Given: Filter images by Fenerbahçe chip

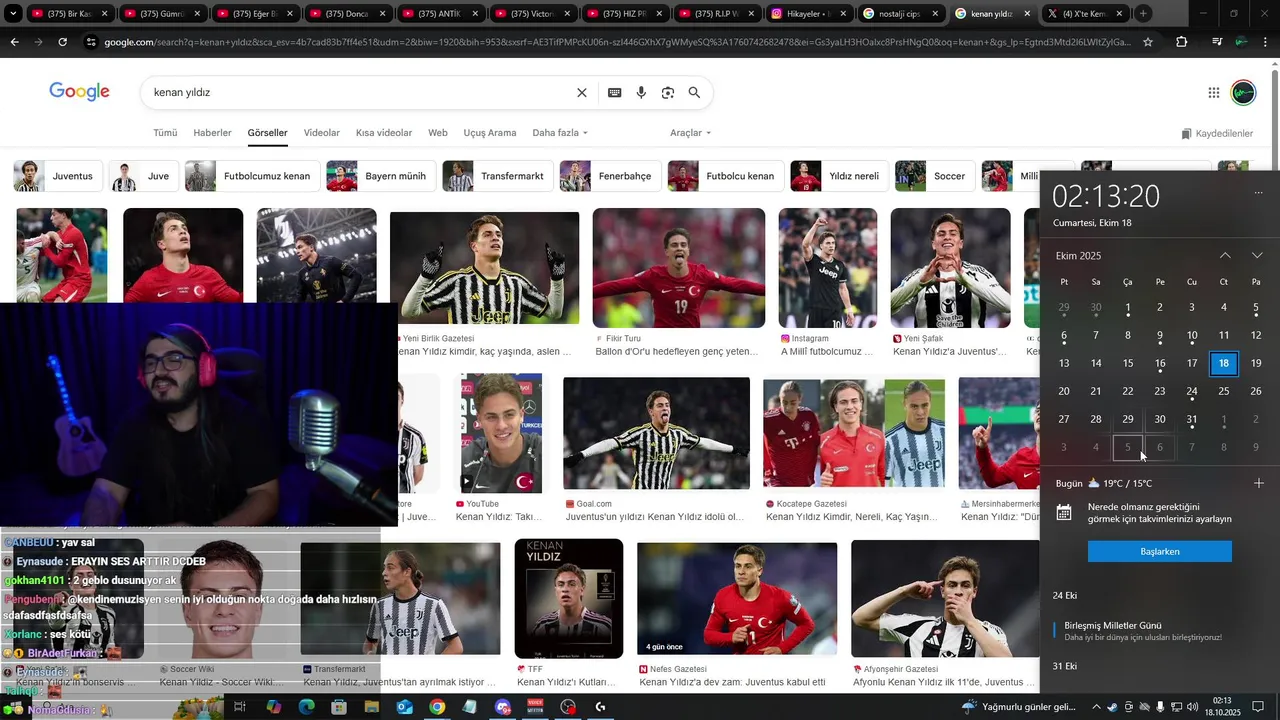Looking at the screenshot, I should (610, 176).
